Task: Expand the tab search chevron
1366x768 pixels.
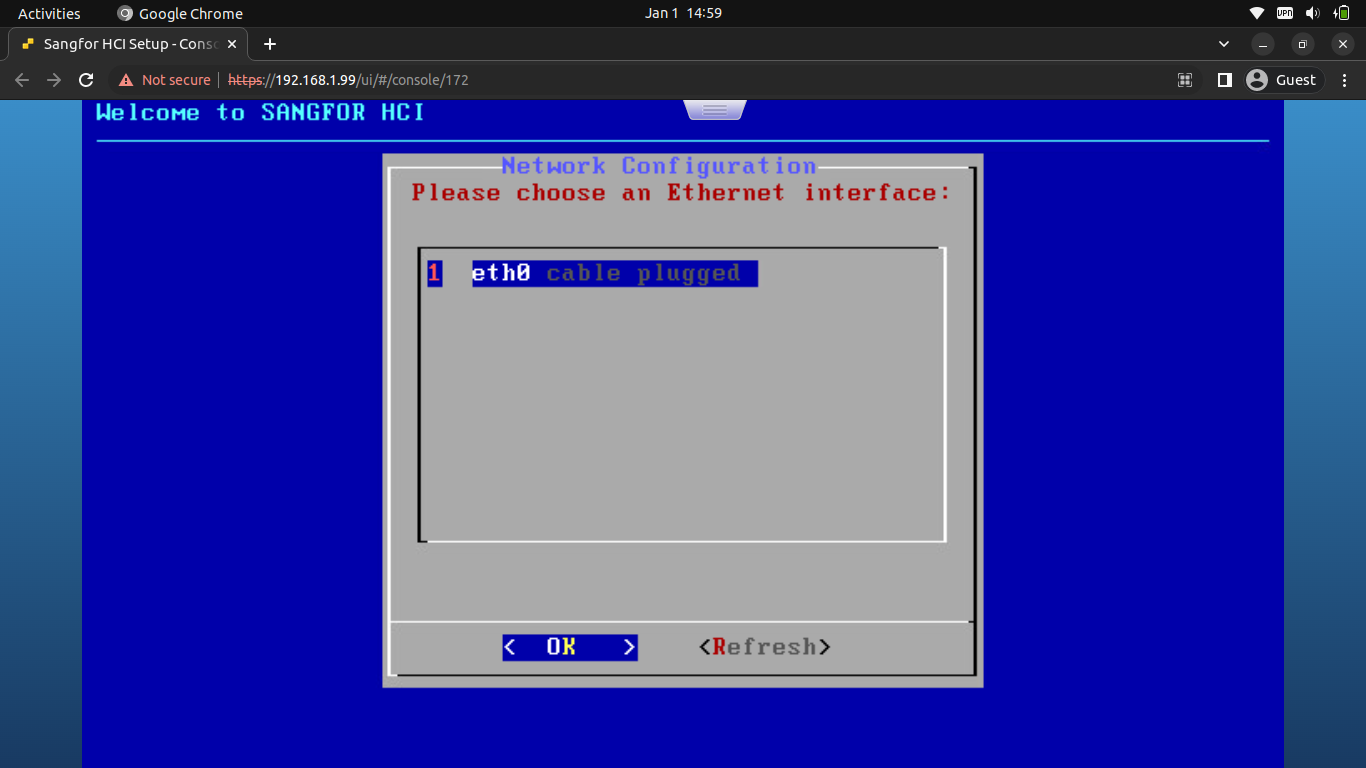Action: click(x=1224, y=44)
